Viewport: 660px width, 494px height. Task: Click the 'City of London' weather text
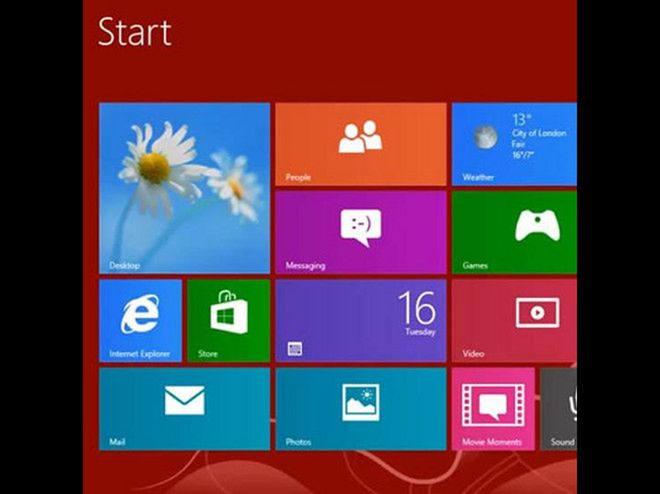[x=539, y=133]
